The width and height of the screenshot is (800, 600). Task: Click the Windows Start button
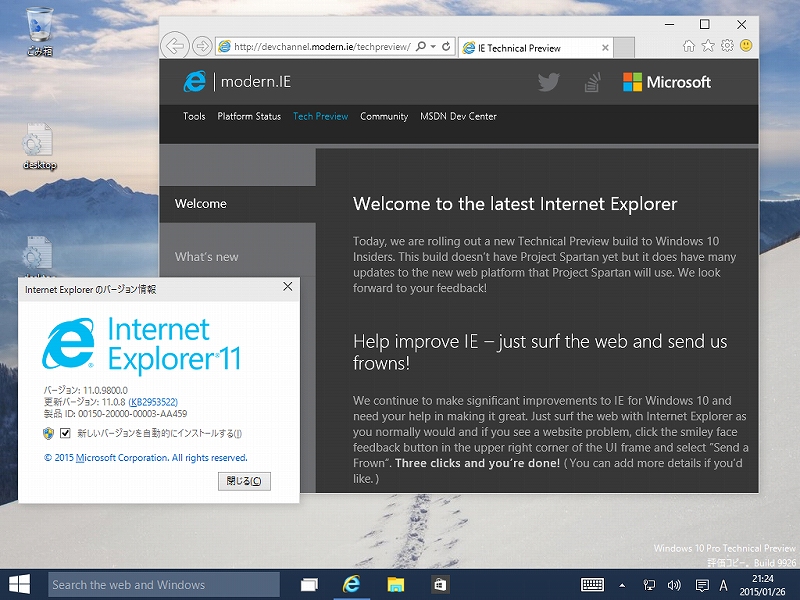[x=20, y=584]
